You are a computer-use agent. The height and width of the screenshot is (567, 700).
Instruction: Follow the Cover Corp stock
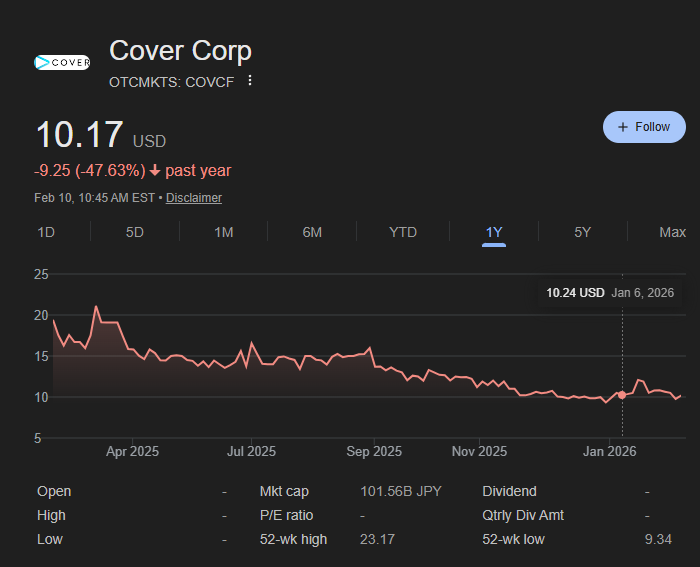coord(644,127)
